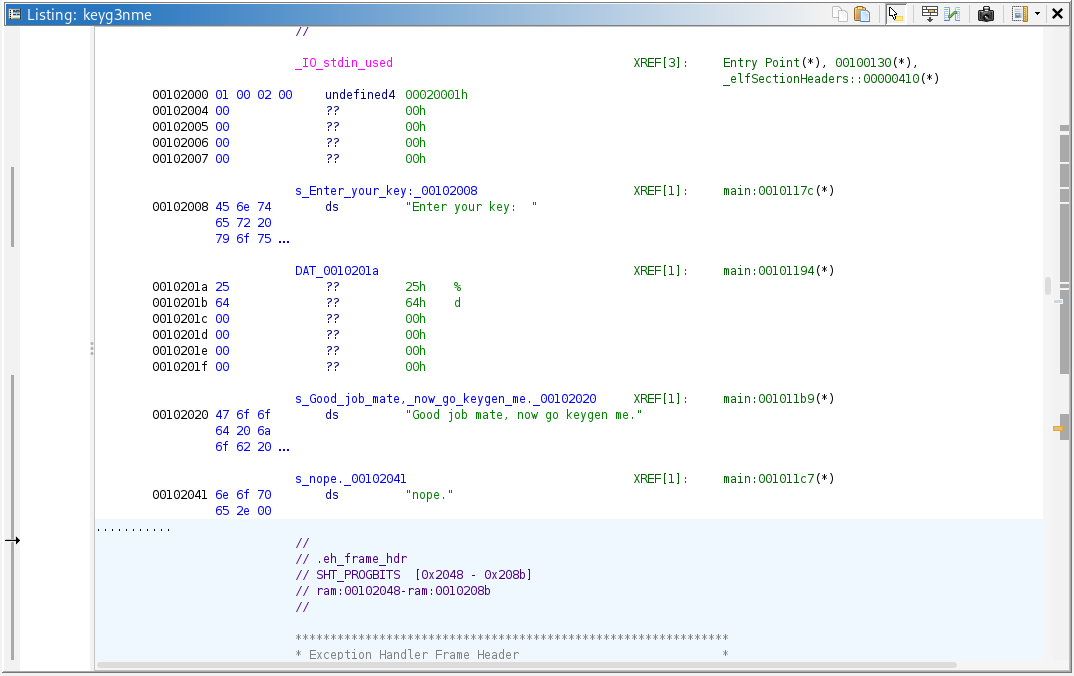
Task: Click the margin display options icon
Action: coord(1018,13)
